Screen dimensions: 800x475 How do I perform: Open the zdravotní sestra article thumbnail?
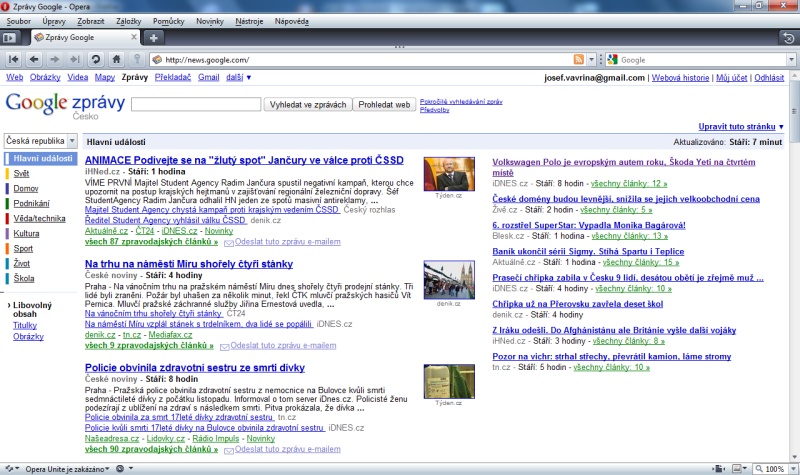tap(449, 381)
